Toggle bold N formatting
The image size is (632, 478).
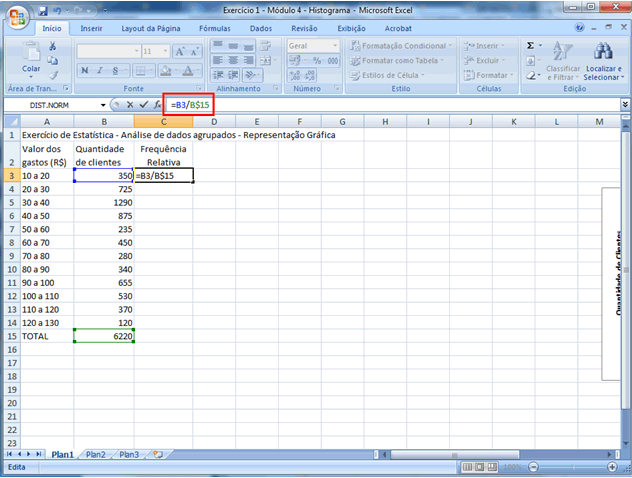tap(85, 70)
